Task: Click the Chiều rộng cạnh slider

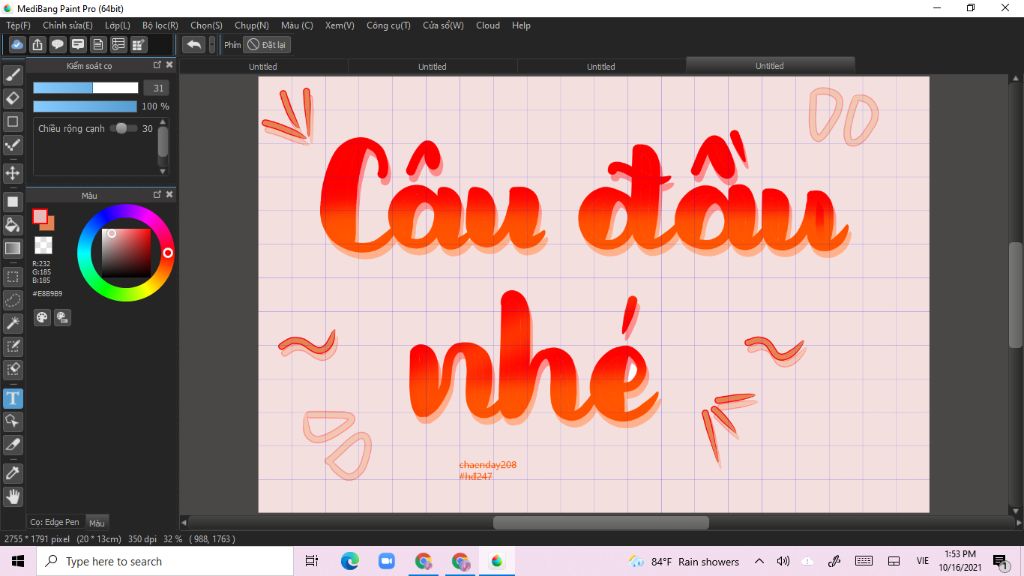Action: pyautogui.click(x=123, y=129)
